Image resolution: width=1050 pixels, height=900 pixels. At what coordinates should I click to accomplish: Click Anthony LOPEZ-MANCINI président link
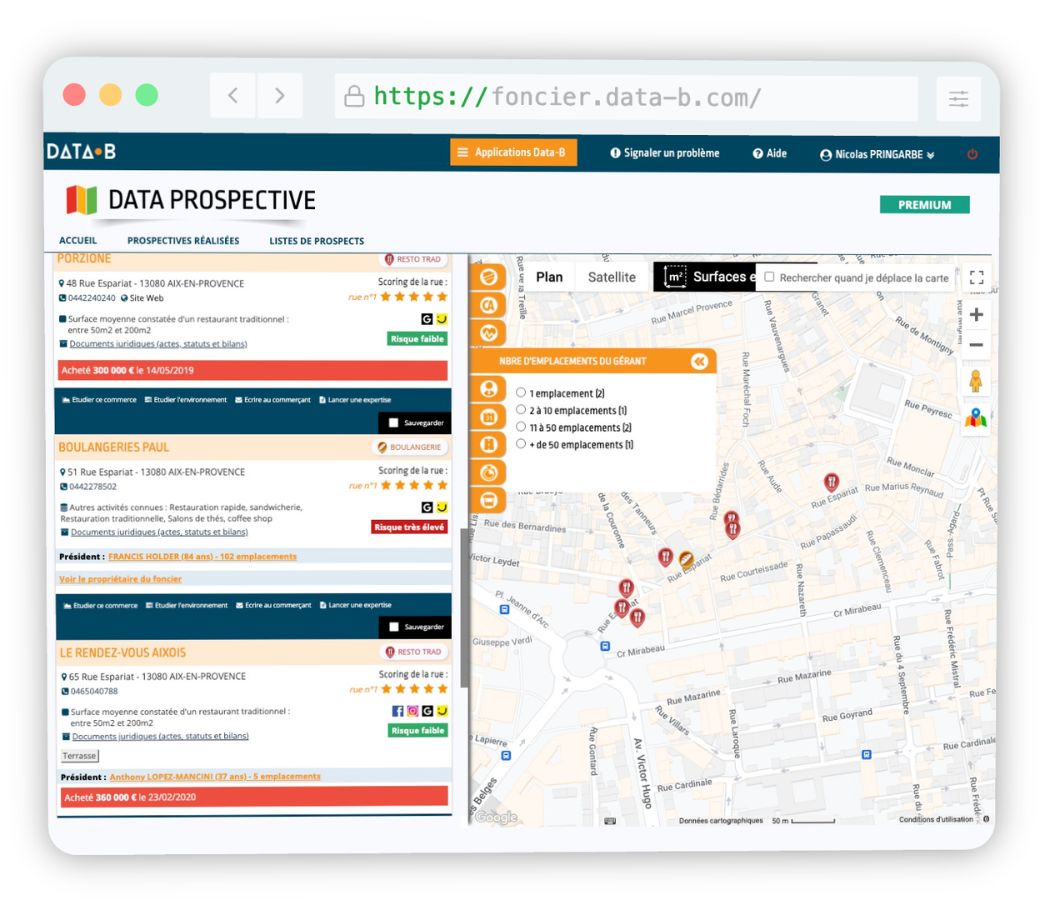[x=215, y=776]
